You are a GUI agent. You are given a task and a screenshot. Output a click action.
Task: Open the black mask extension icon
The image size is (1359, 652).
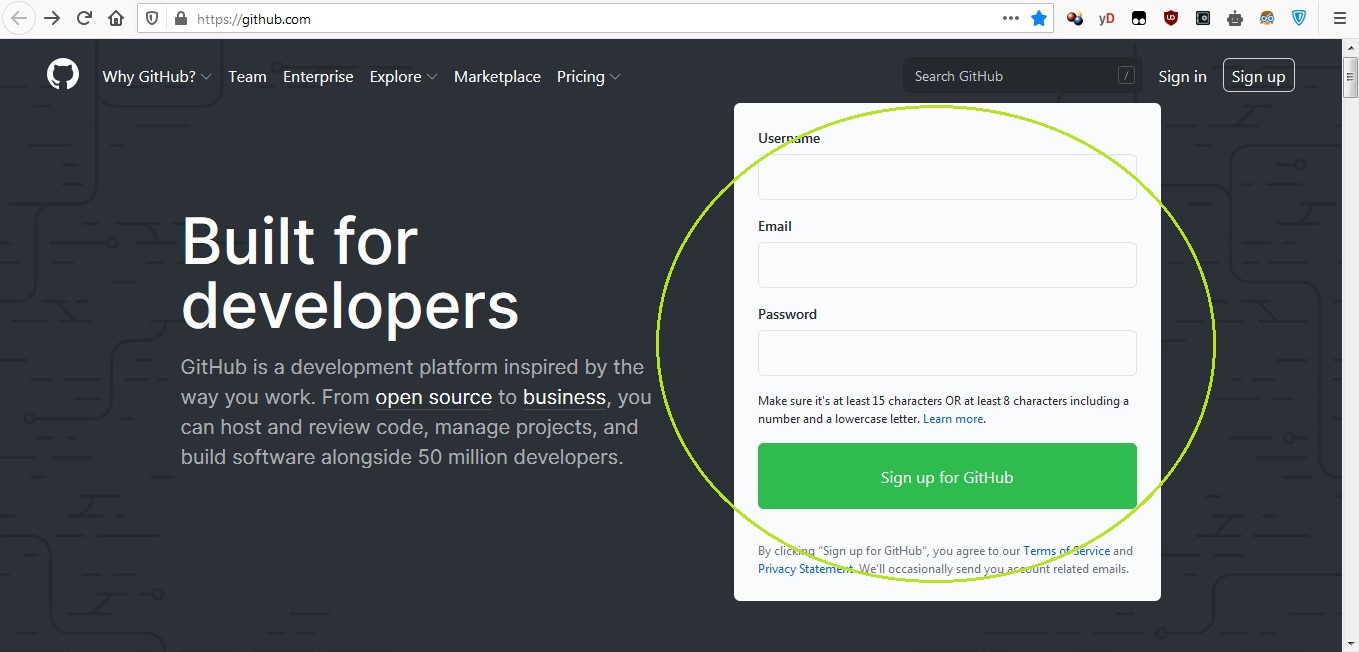tap(1138, 18)
